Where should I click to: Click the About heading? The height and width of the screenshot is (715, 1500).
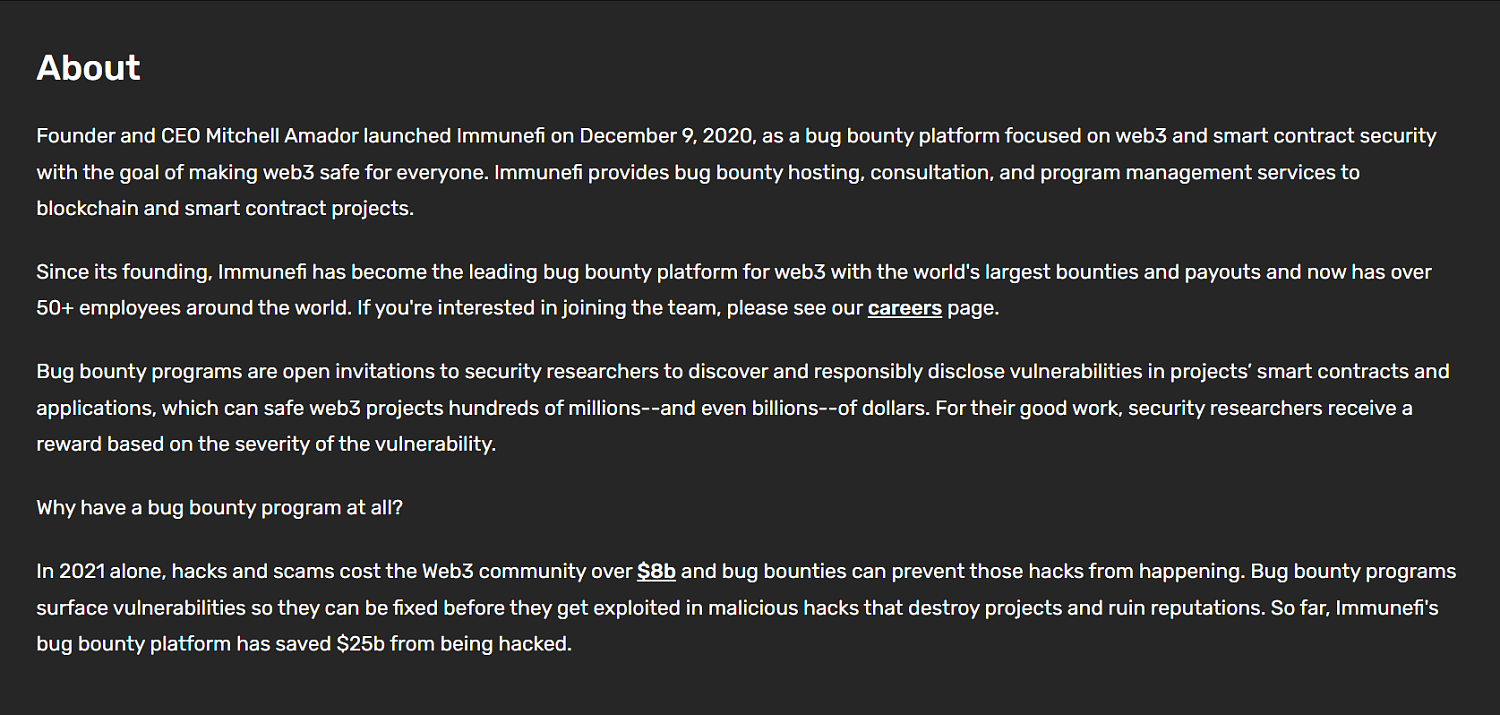(x=88, y=67)
